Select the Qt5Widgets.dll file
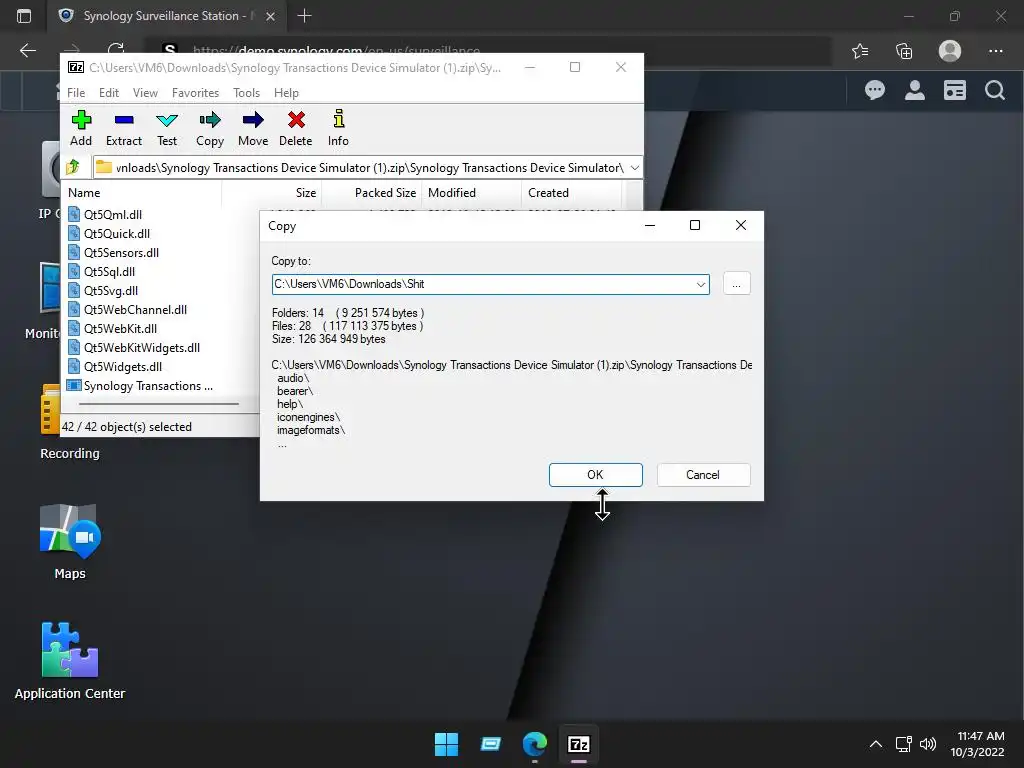This screenshot has height=768, width=1024. (x=123, y=366)
